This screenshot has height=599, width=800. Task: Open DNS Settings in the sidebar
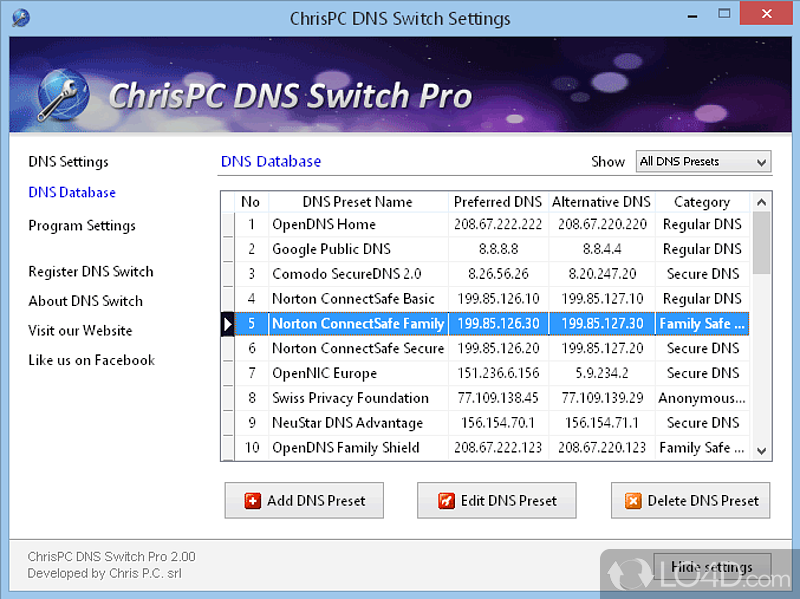click(68, 162)
